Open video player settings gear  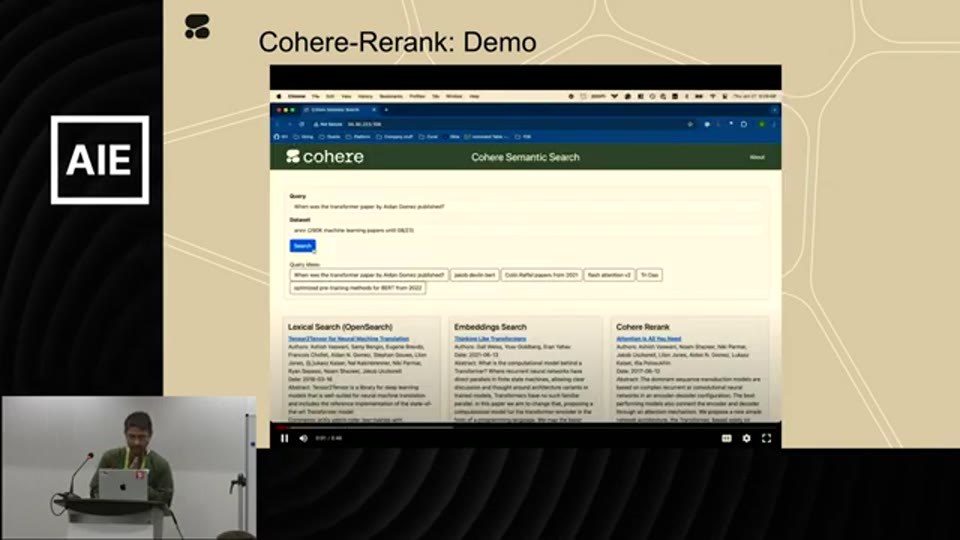(746, 438)
